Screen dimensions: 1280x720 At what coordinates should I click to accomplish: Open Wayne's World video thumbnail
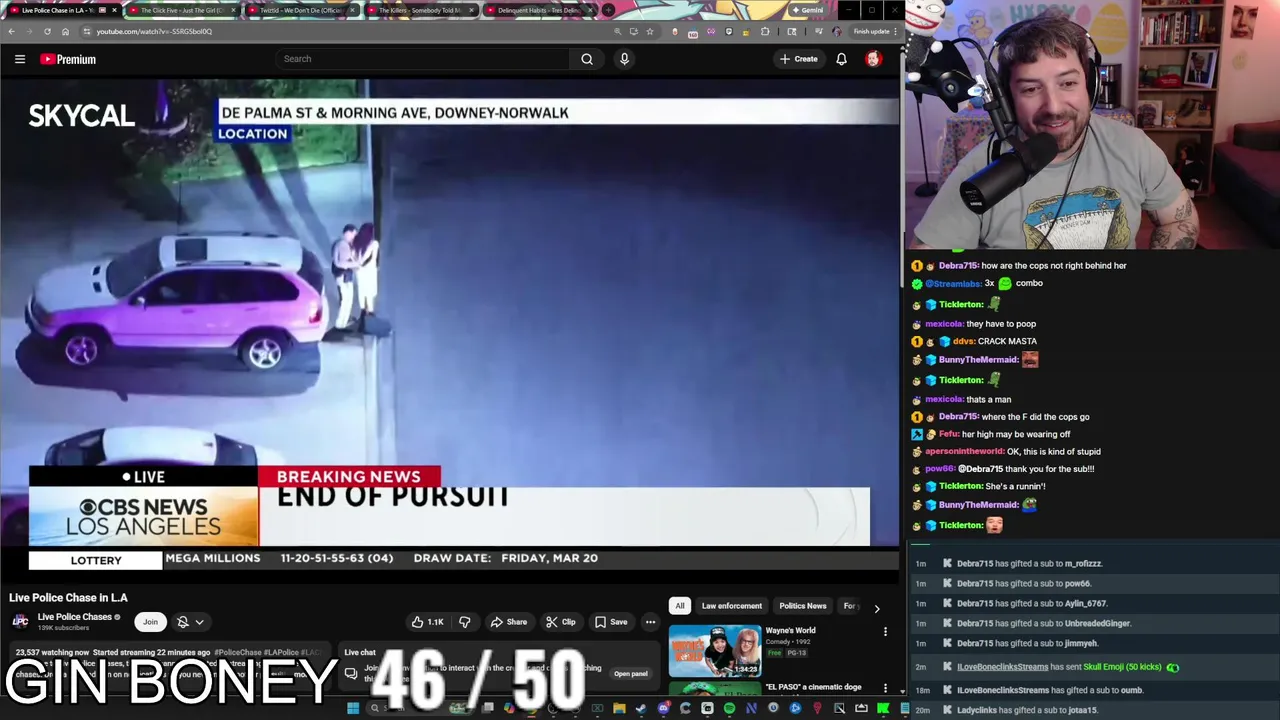pos(715,651)
